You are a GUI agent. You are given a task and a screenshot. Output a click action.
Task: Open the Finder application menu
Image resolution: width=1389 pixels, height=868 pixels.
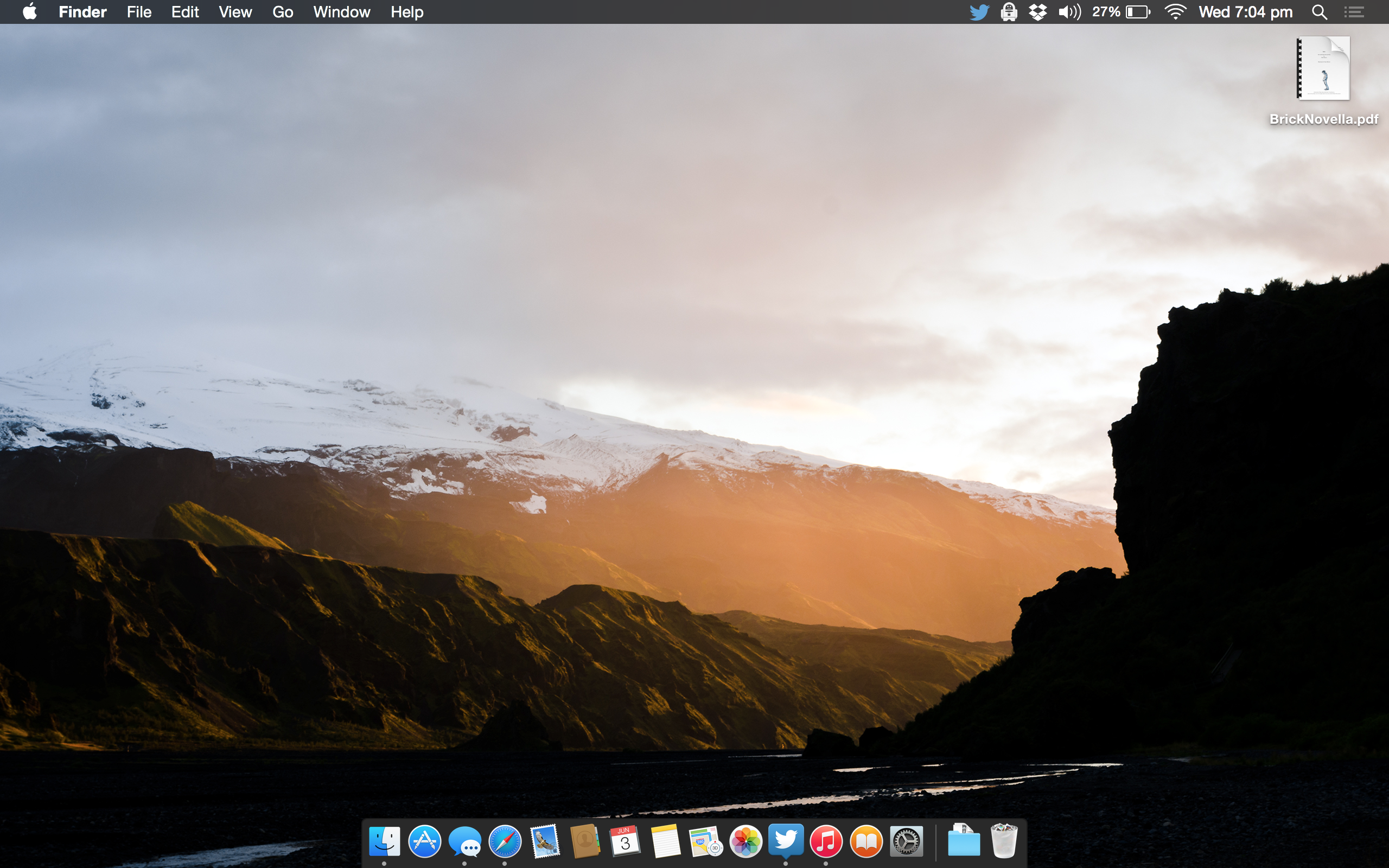(82, 11)
